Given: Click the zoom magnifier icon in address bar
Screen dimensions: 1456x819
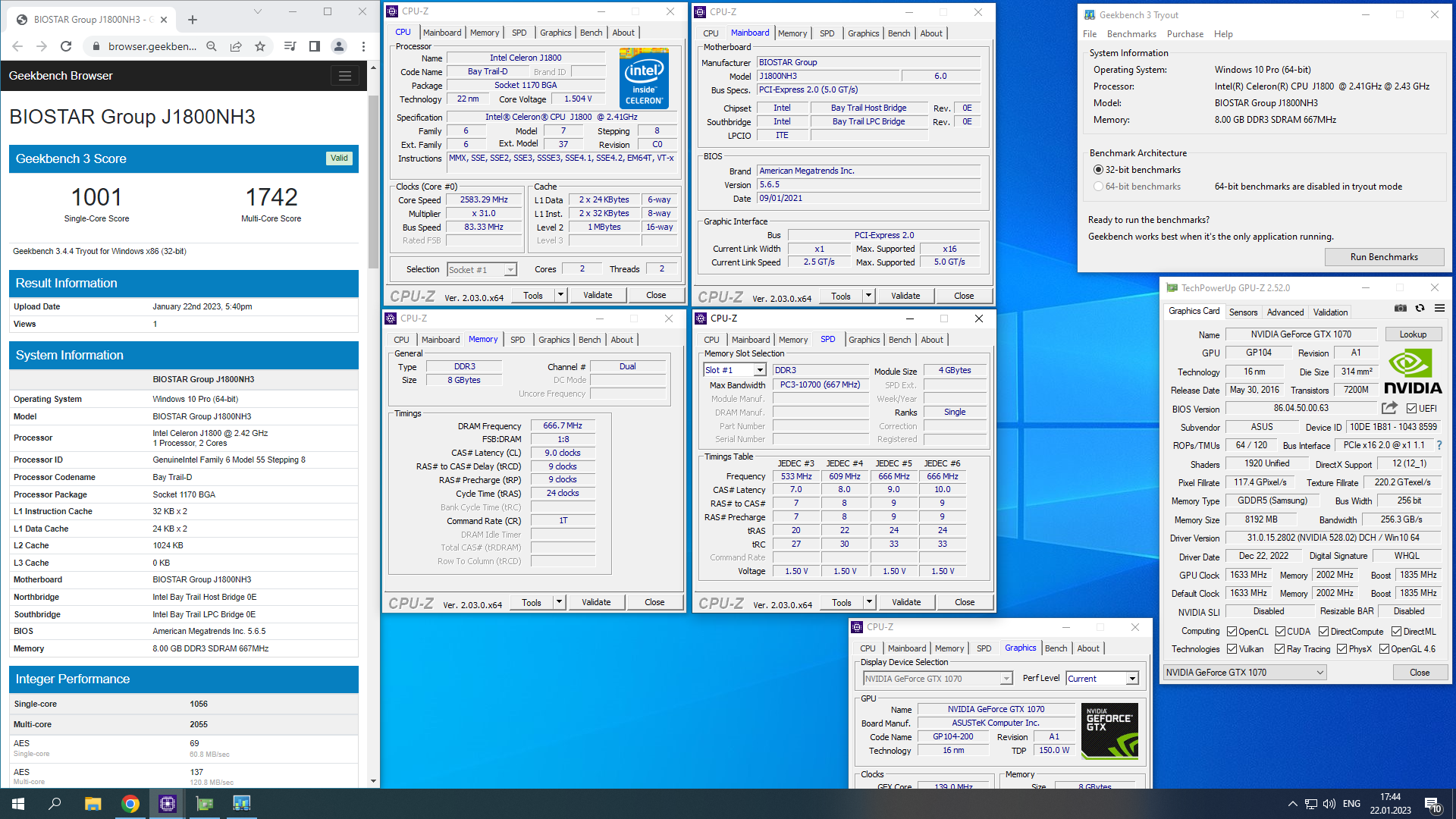Looking at the screenshot, I should [212, 46].
